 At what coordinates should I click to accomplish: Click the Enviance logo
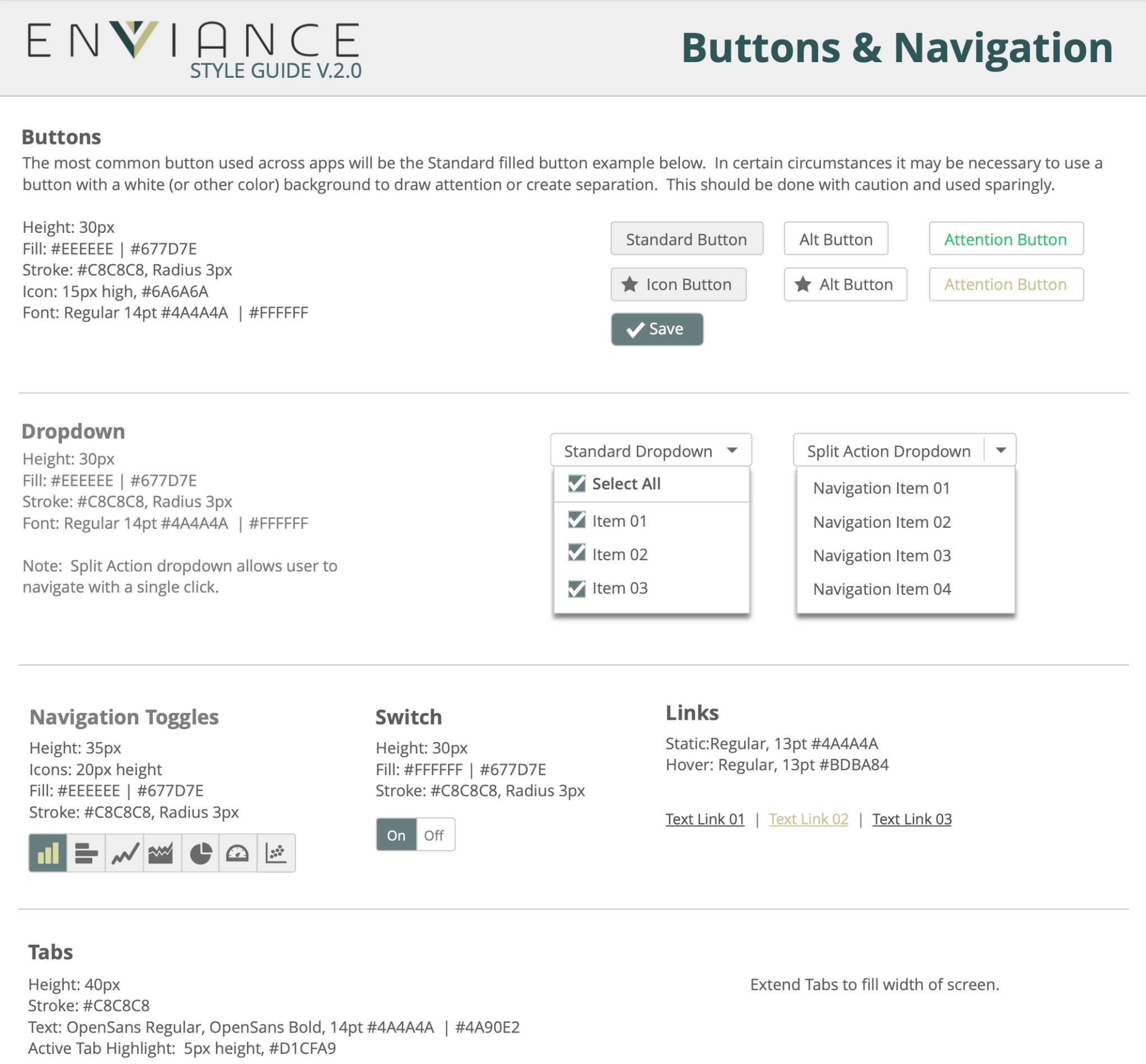(x=194, y=40)
